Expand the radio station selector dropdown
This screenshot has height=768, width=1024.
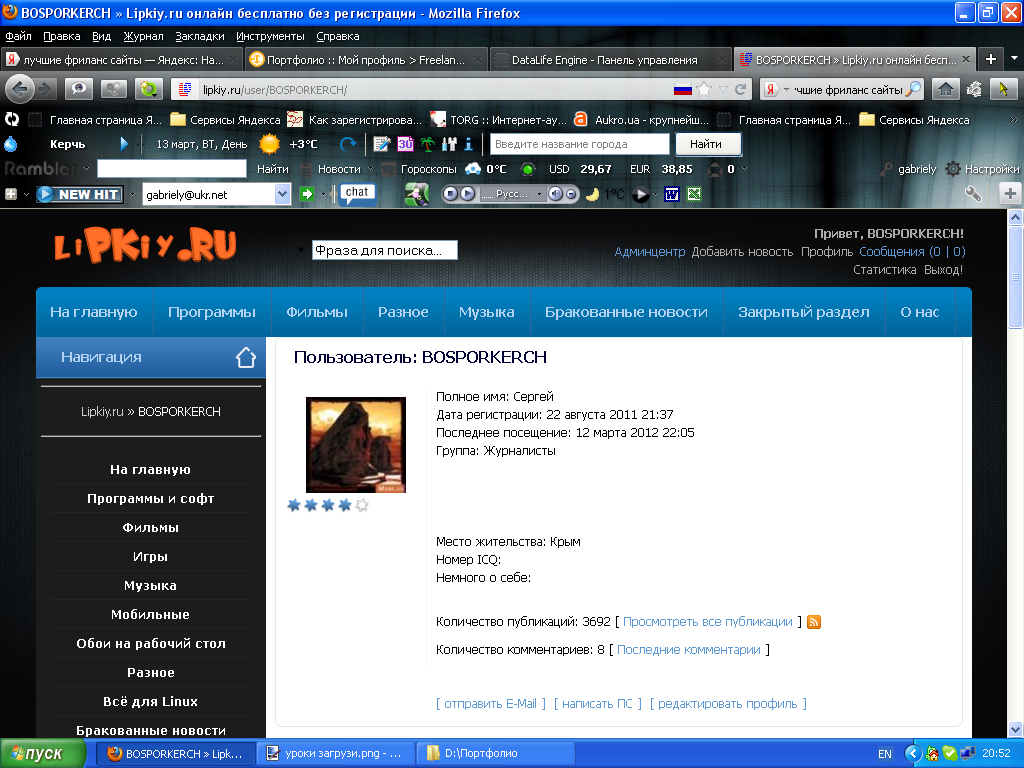(x=539, y=194)
